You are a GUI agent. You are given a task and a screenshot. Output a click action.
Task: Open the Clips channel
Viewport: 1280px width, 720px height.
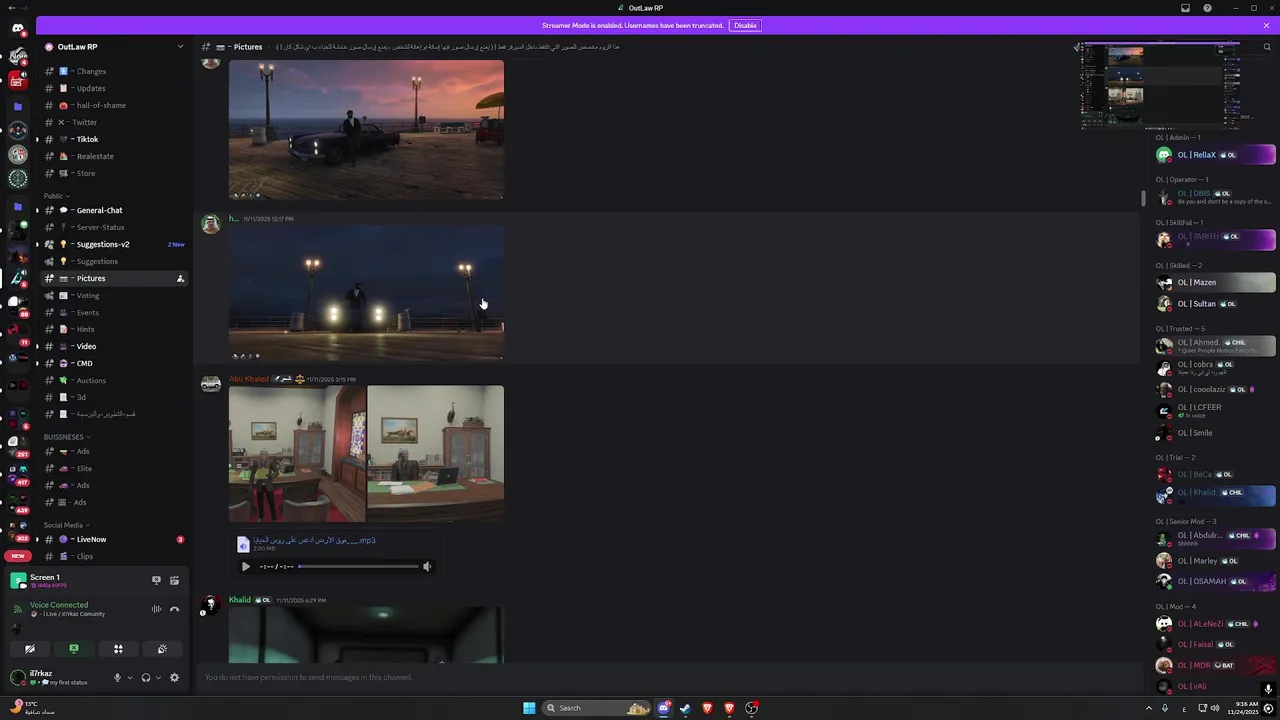pos(113,556)
